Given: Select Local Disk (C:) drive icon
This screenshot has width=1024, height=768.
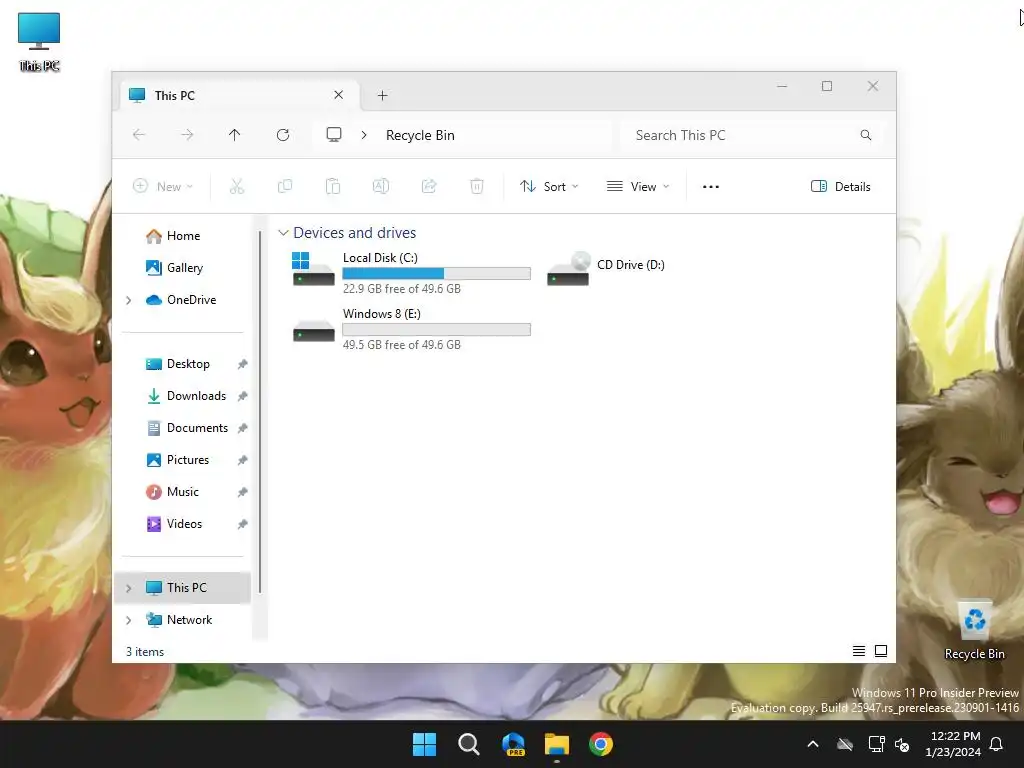Looking at the screenshot, I should tap(313, 269).
